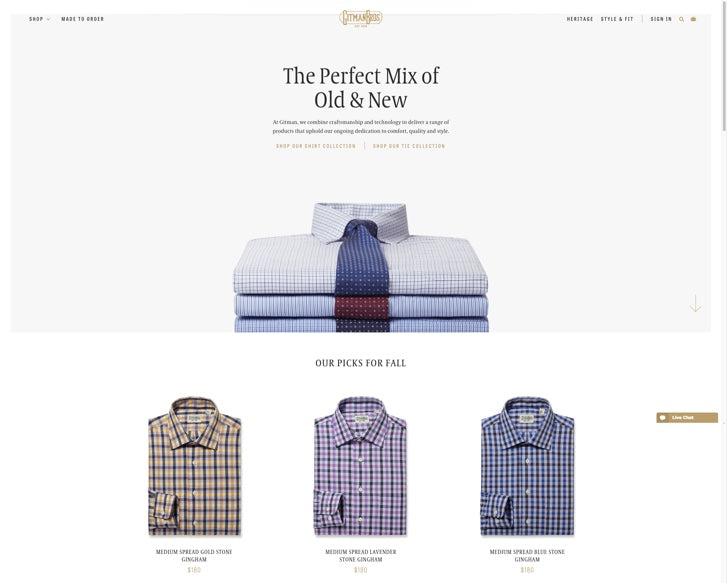Image resolution: width=727 pixels, height=583 pixels.
Task: Open the shopping bag icon
Action: (x=694, y=19)
